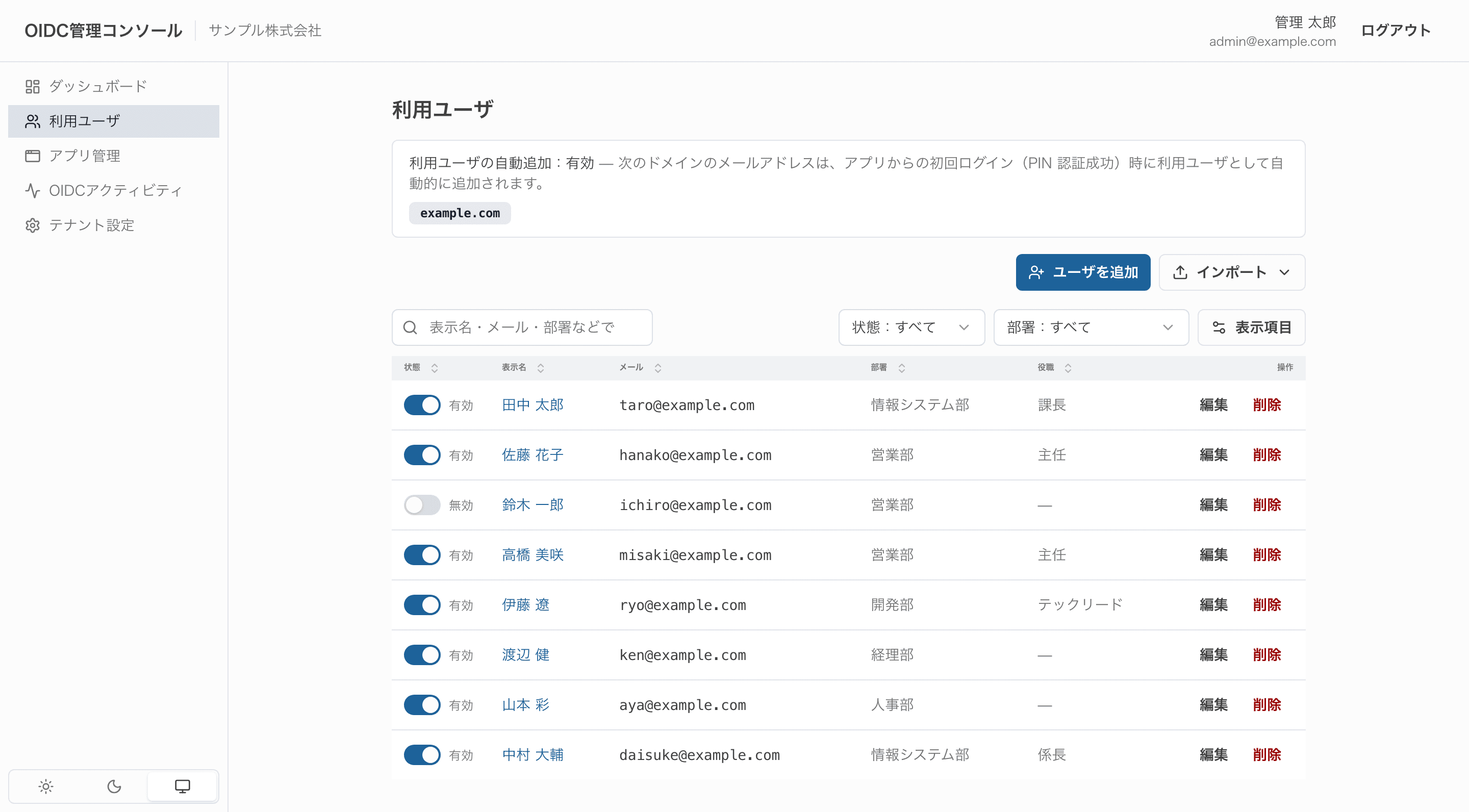Open 佐藤 花子 user name link
Image resolution: width=1469 pixels, height=812 pixels.
[533, 455]
